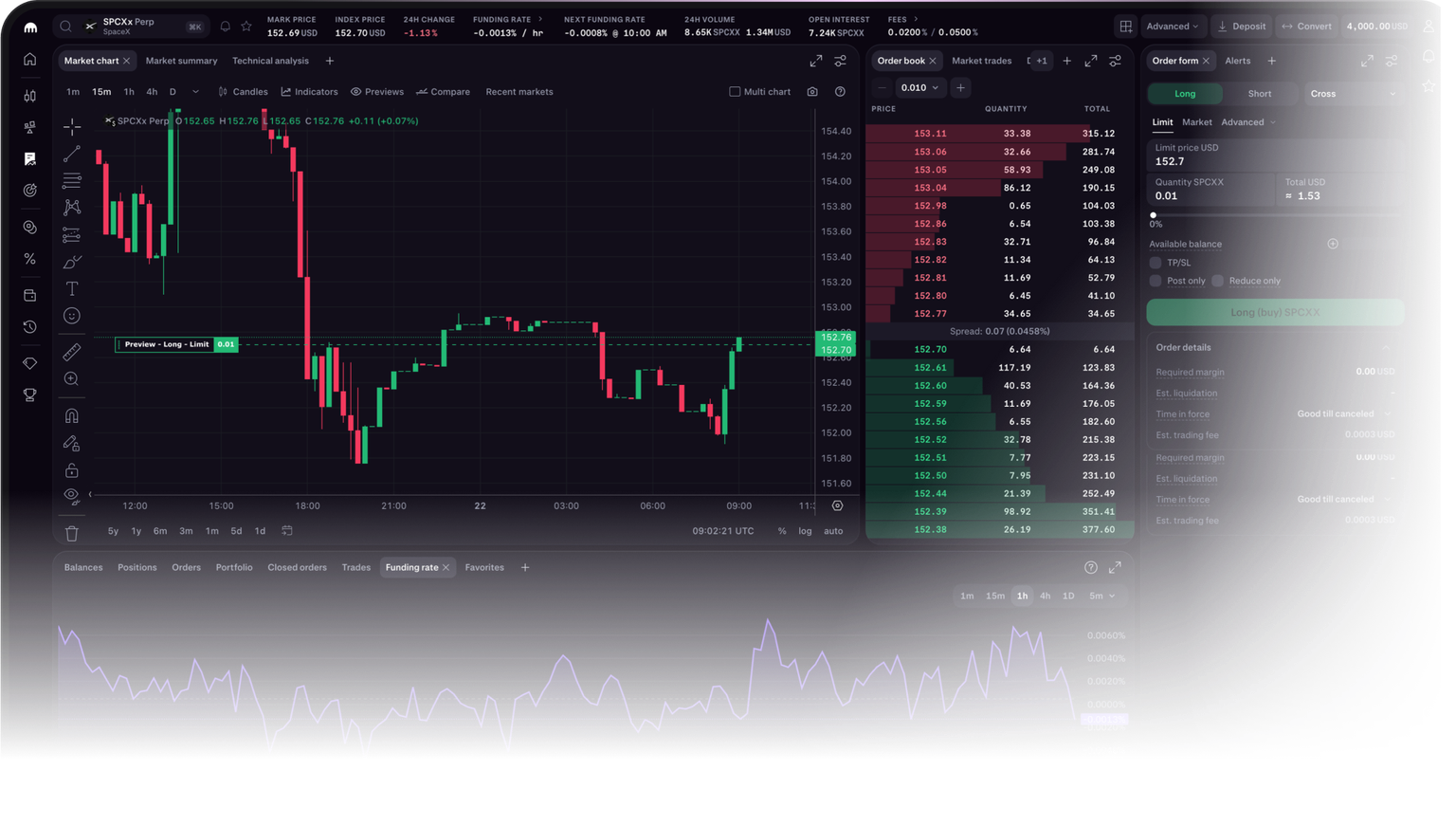
Task: Open the Advanced order type dropdown
Action: 1247,122
